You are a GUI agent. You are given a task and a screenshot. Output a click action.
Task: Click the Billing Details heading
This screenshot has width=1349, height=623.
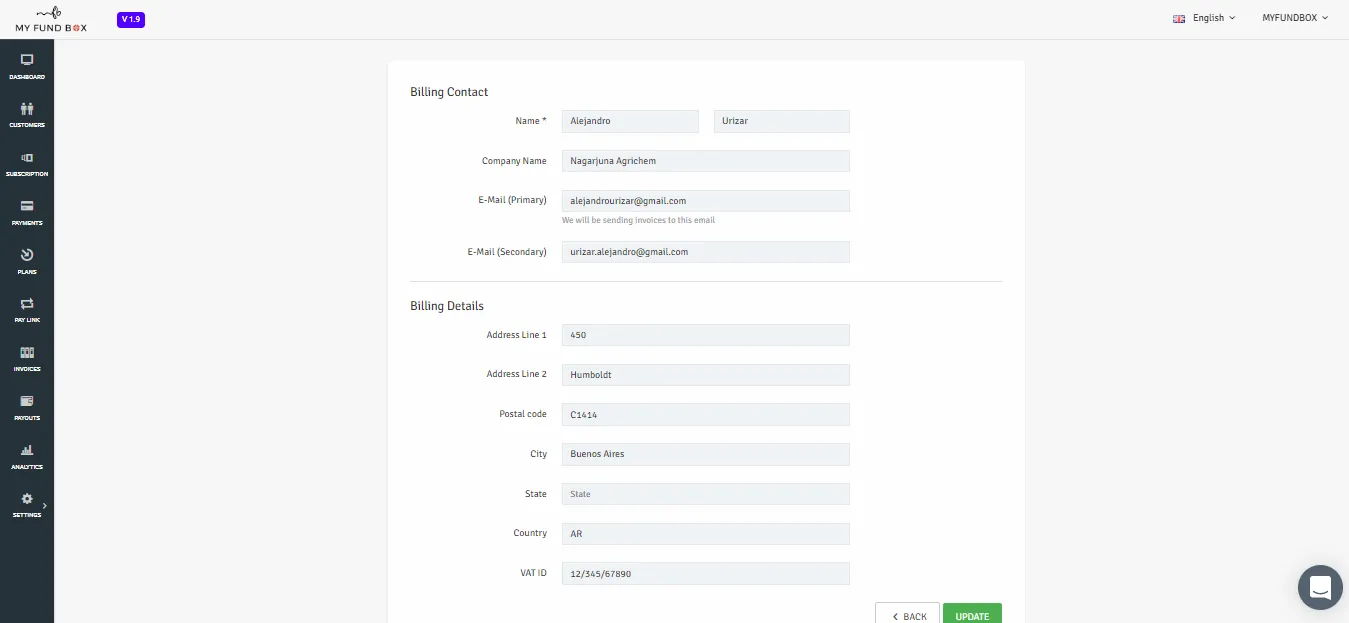(x=447, y=306)
